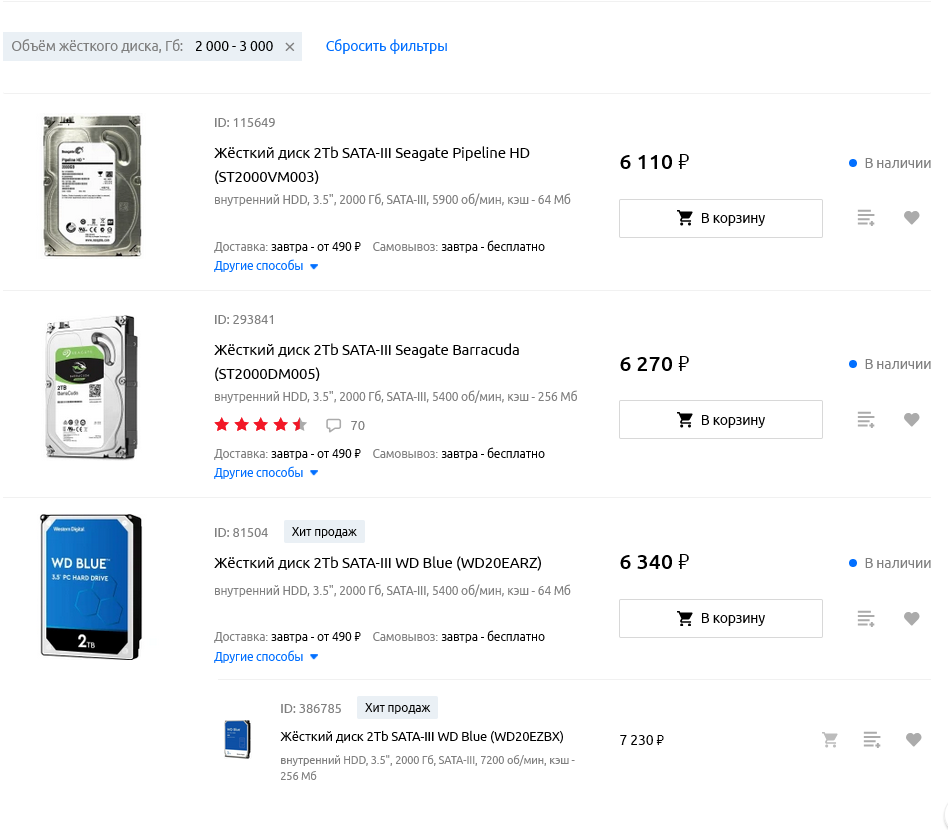This screenshot has width=948, height=830.
Task: Open WD Blue WD20EARZ title link
Action: (378, 563)
